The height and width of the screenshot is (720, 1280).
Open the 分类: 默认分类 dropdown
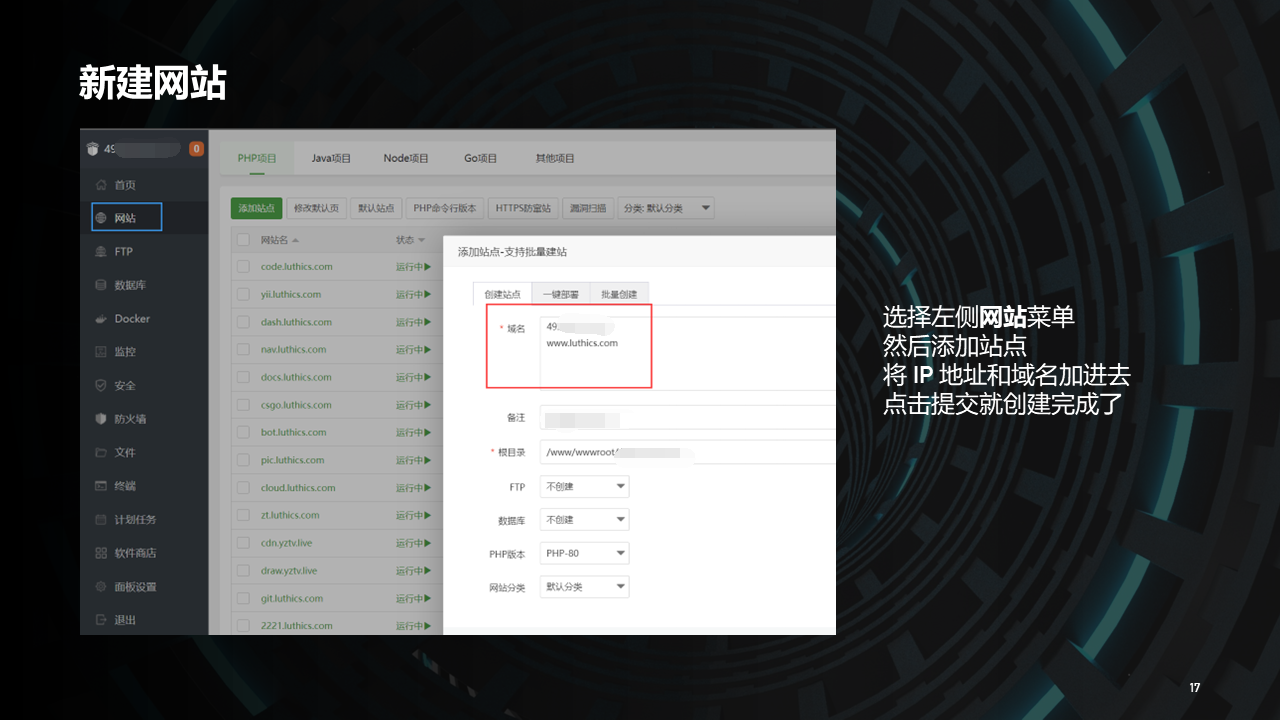coord(666,208)
